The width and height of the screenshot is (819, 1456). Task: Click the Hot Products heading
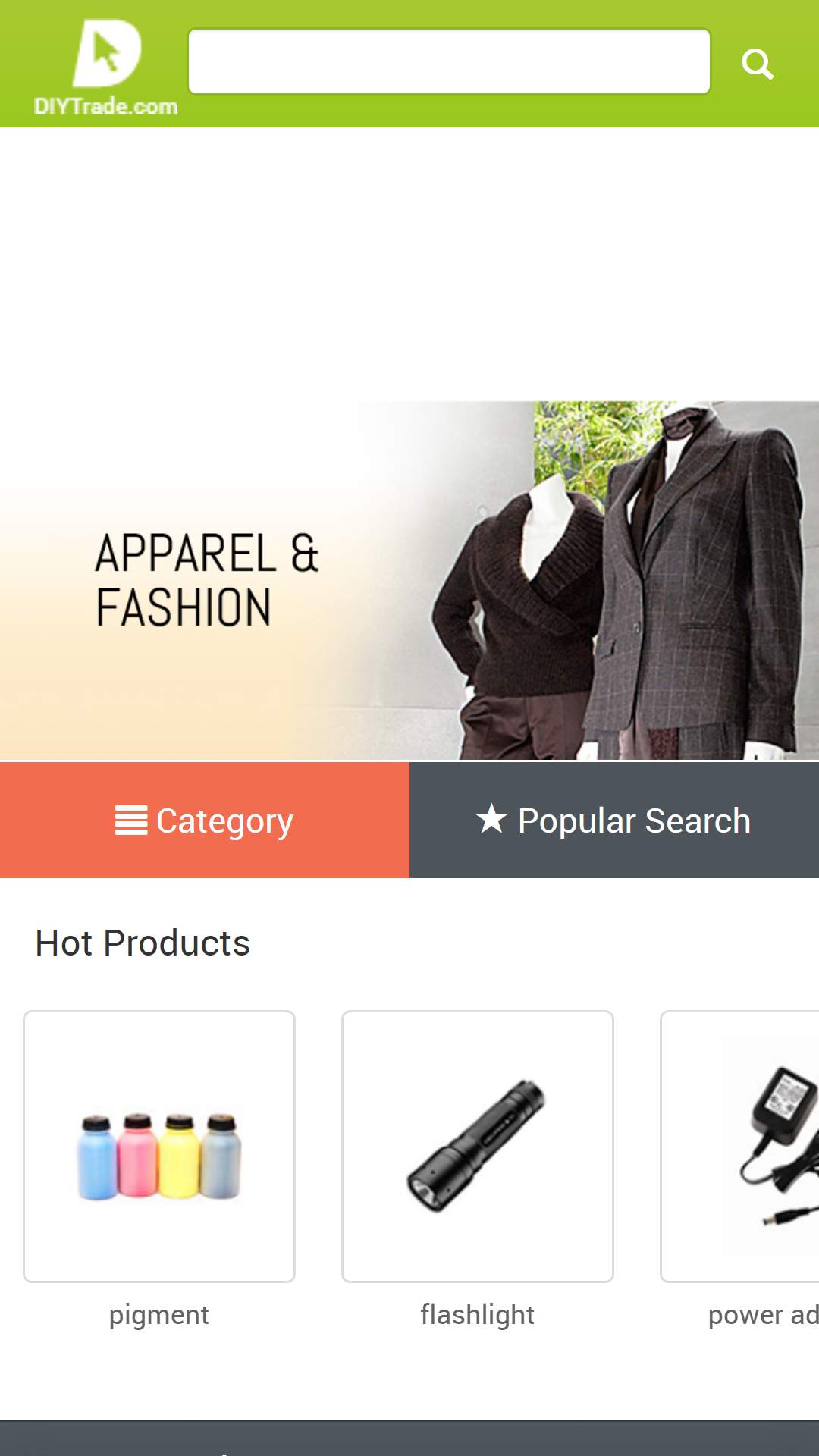pyautogui.click(x=143, y=943)
